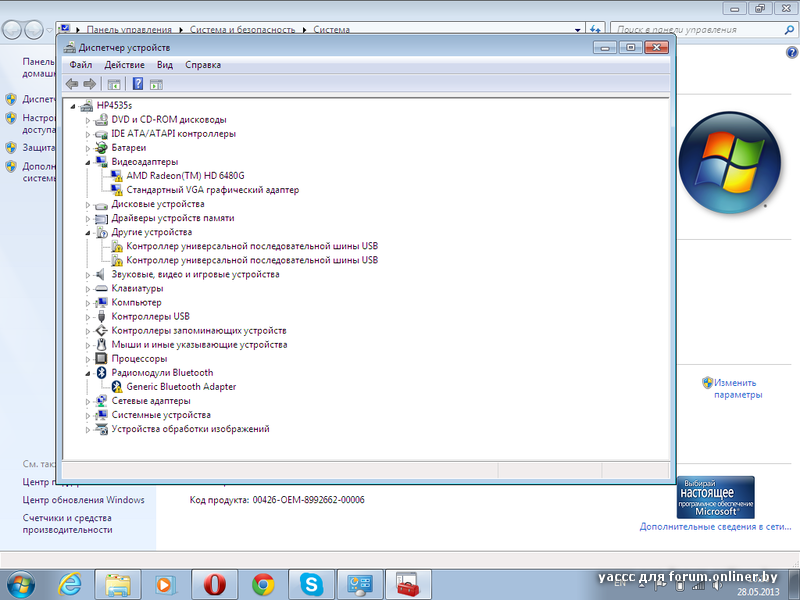Click the show/hide console tree toolbar icon

point(114,84)
